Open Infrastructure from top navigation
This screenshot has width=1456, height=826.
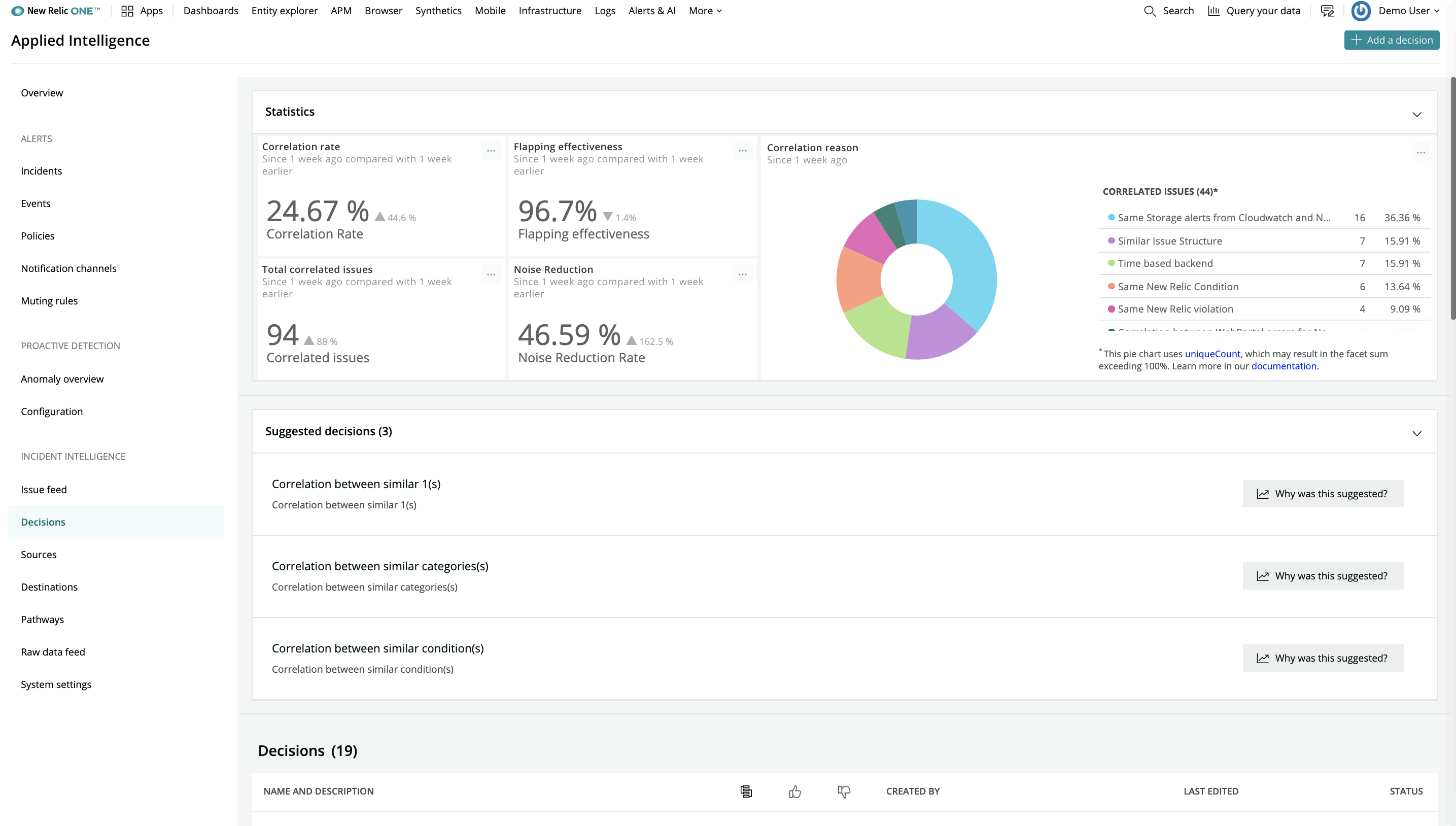point(549,11)
